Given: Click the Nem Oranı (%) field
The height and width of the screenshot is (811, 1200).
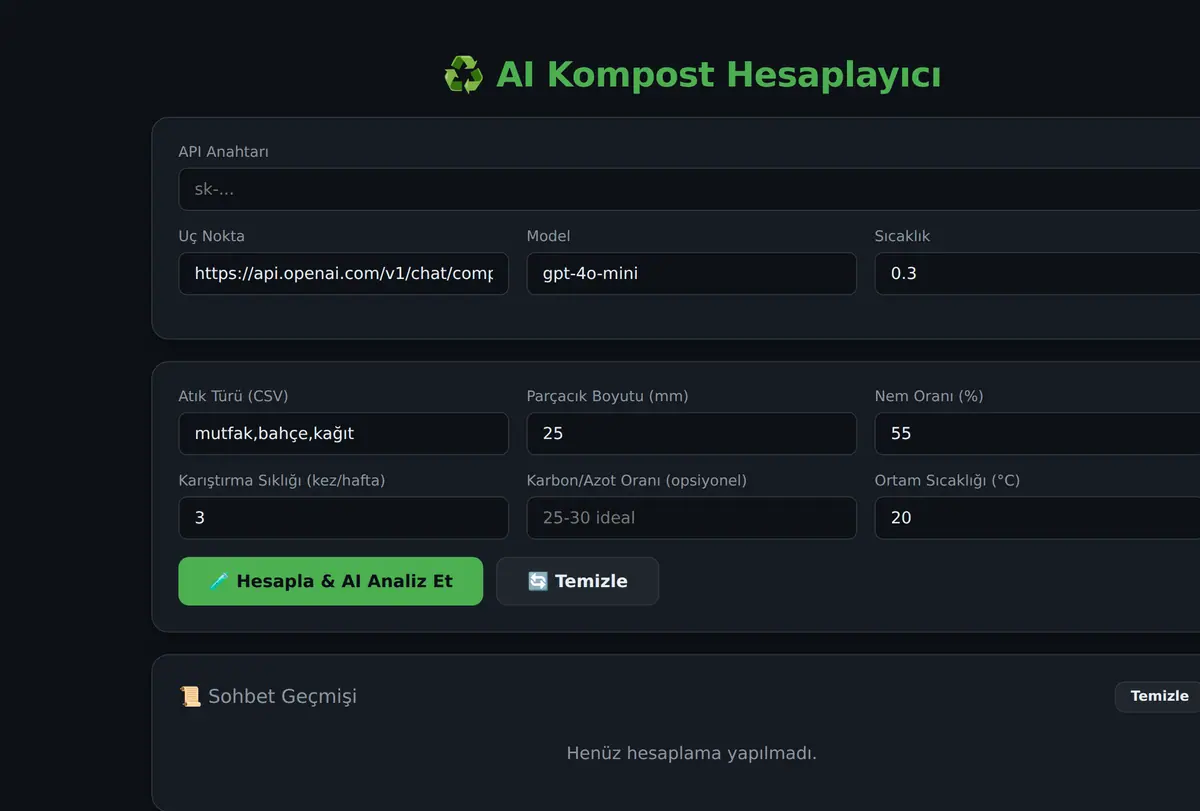Looking at the screenshot, I should [1038, 433].
